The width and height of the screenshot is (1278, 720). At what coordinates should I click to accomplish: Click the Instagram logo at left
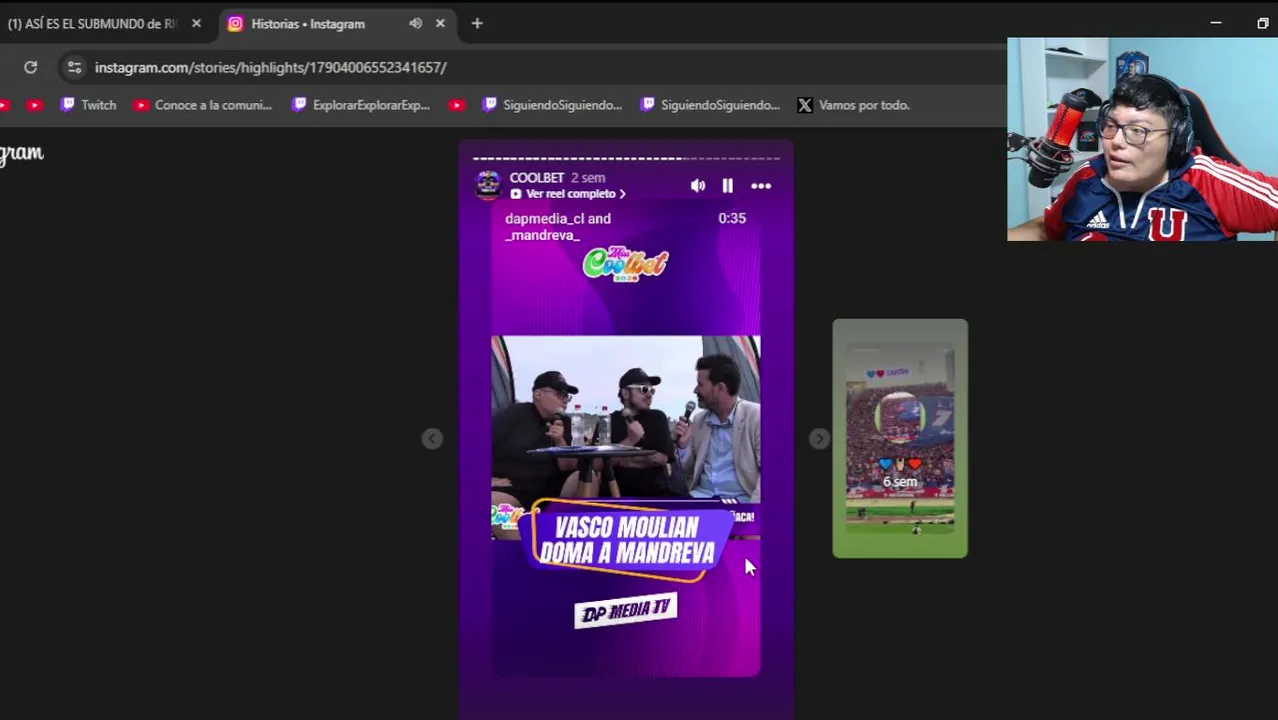point(22,153)
